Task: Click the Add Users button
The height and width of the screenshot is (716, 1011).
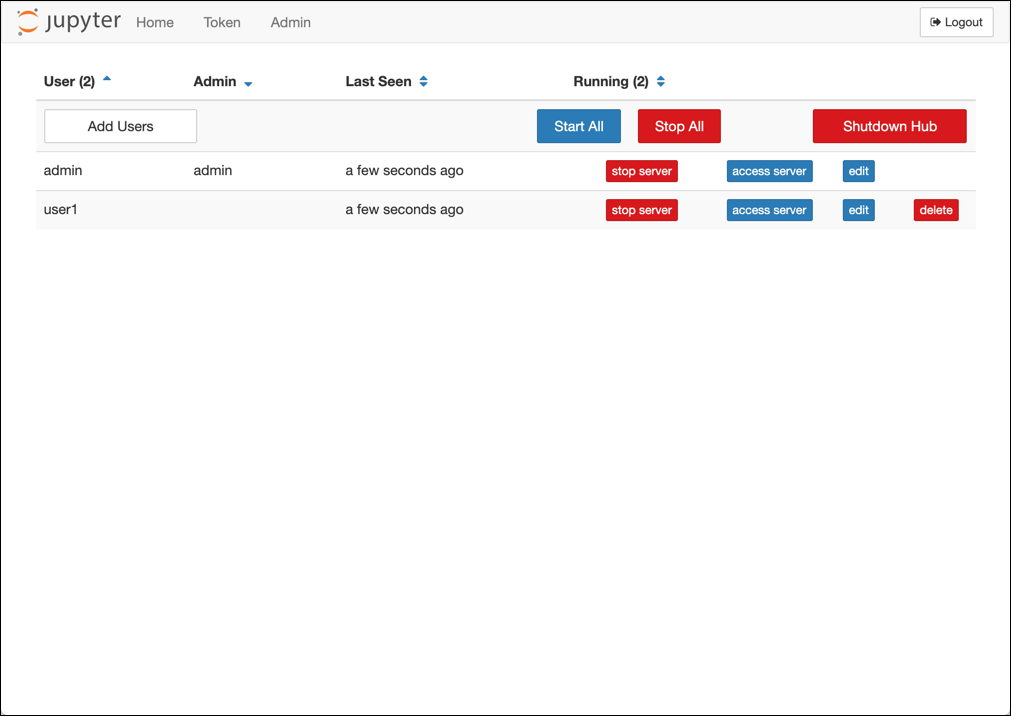Action: (x=120, y=126)
